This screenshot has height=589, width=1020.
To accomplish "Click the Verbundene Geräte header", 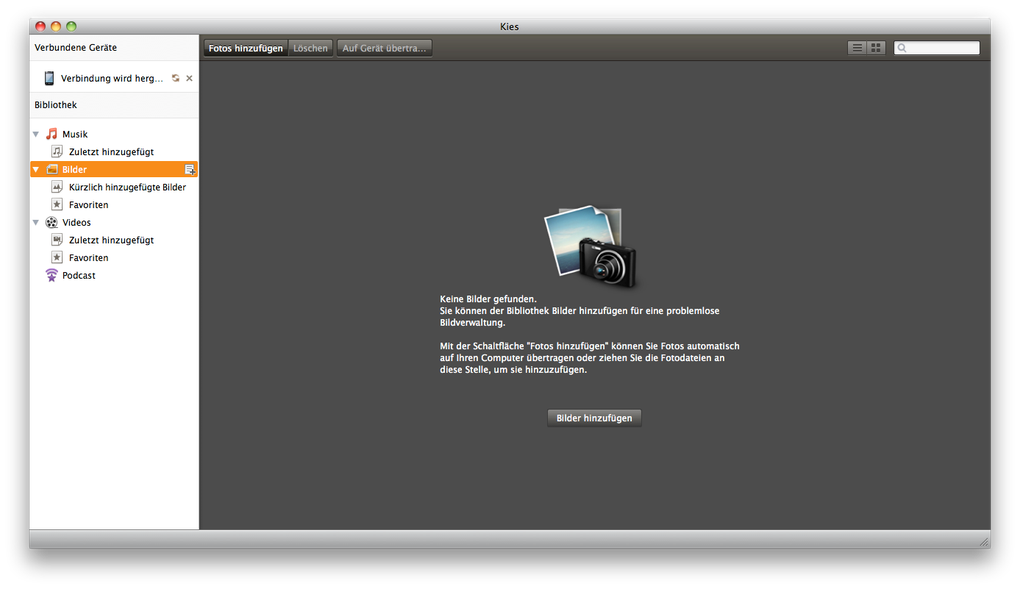I will 75,48.
